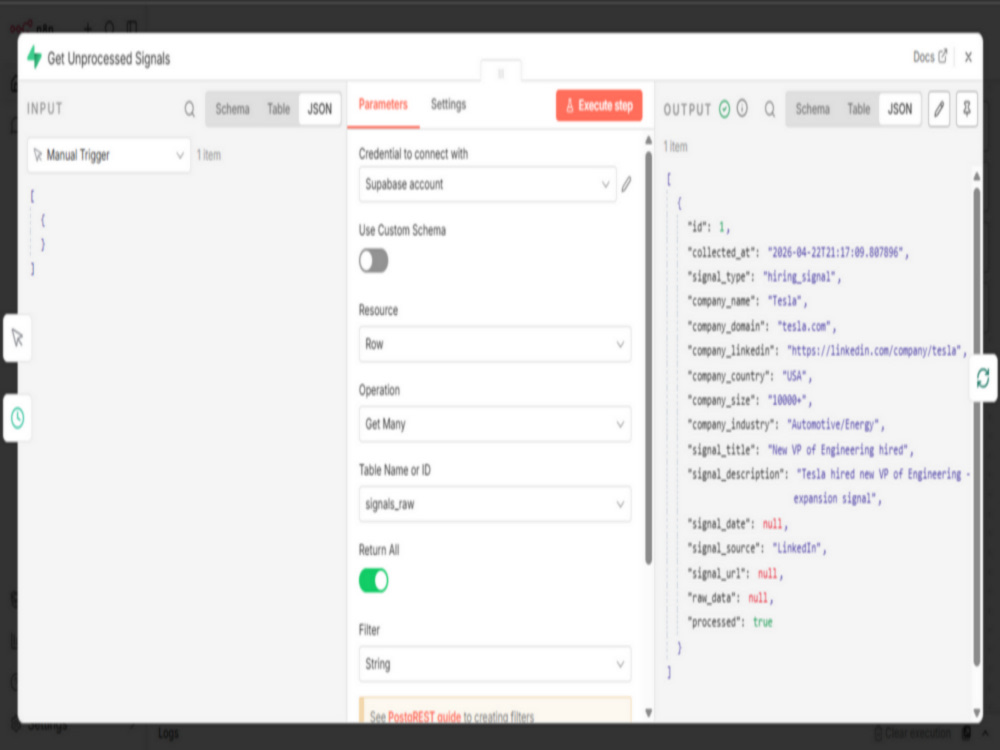The image size is (1000, 750).
Task: Click the output panel vertical scrollbar
Action: point(977,427)
